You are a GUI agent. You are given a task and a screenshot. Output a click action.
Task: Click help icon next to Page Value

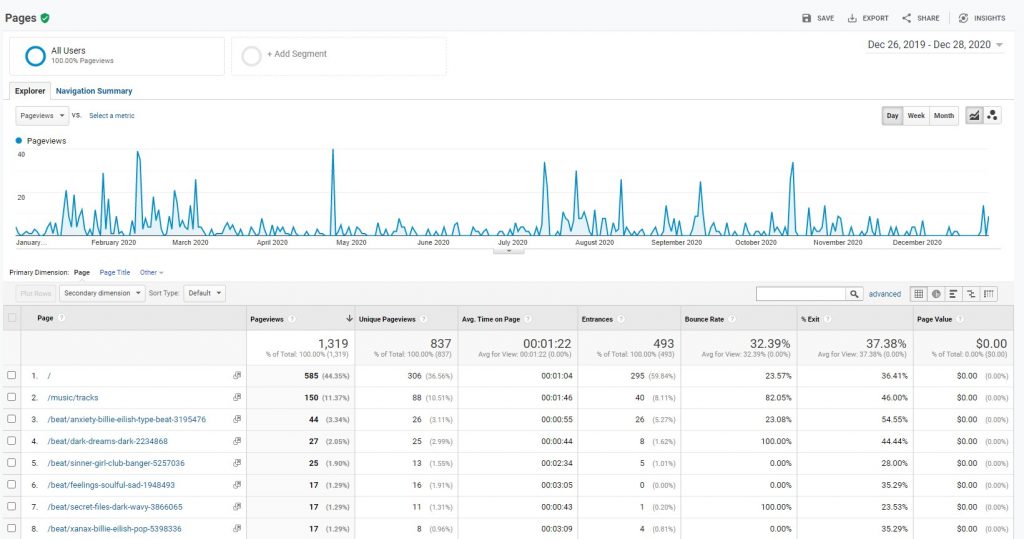[960, 319]
